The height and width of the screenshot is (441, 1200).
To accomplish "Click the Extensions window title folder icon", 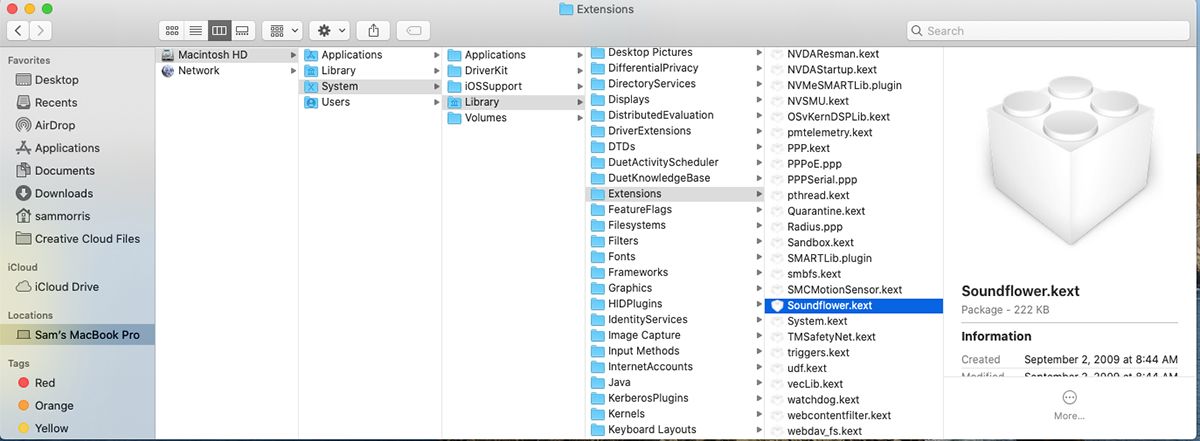I will click(566, 9).
